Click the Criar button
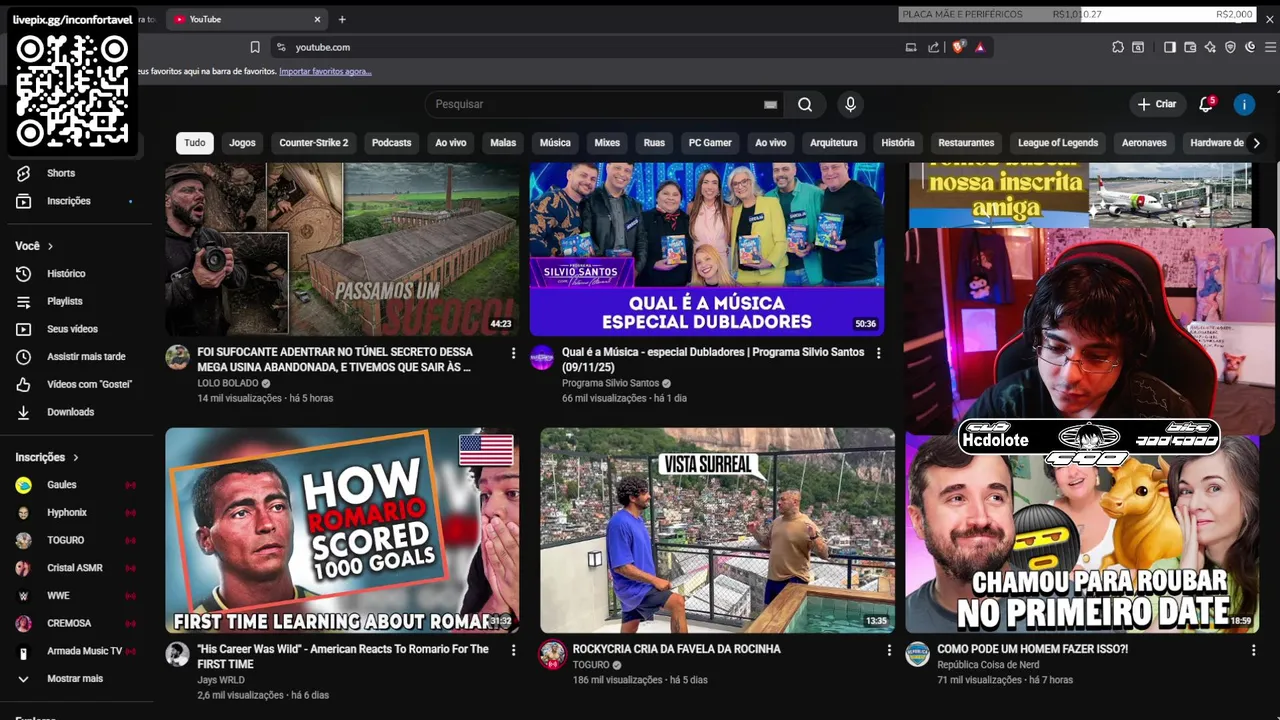The width and height of the screenshot is (1280, 720). [x=1157, y=104]
